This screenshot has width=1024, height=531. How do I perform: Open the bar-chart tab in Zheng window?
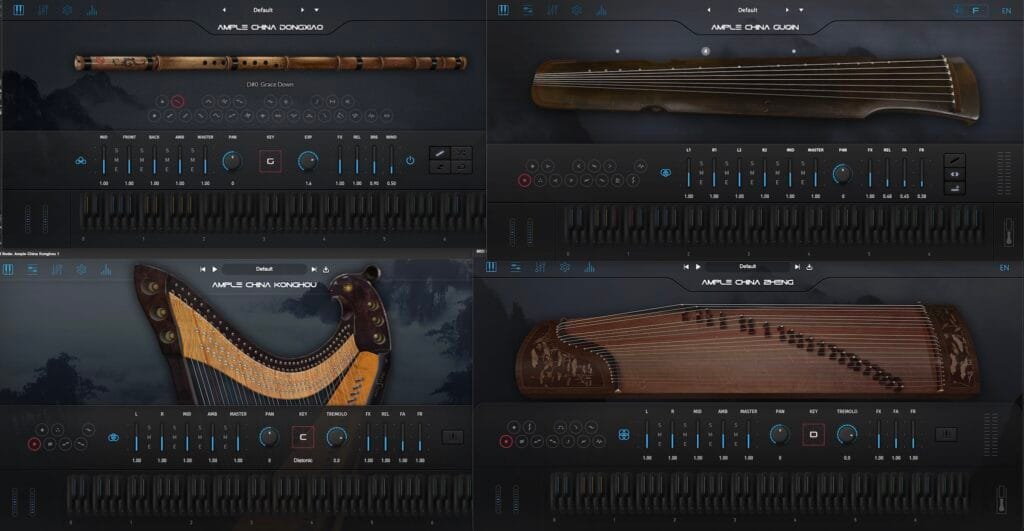coord(590,267)
